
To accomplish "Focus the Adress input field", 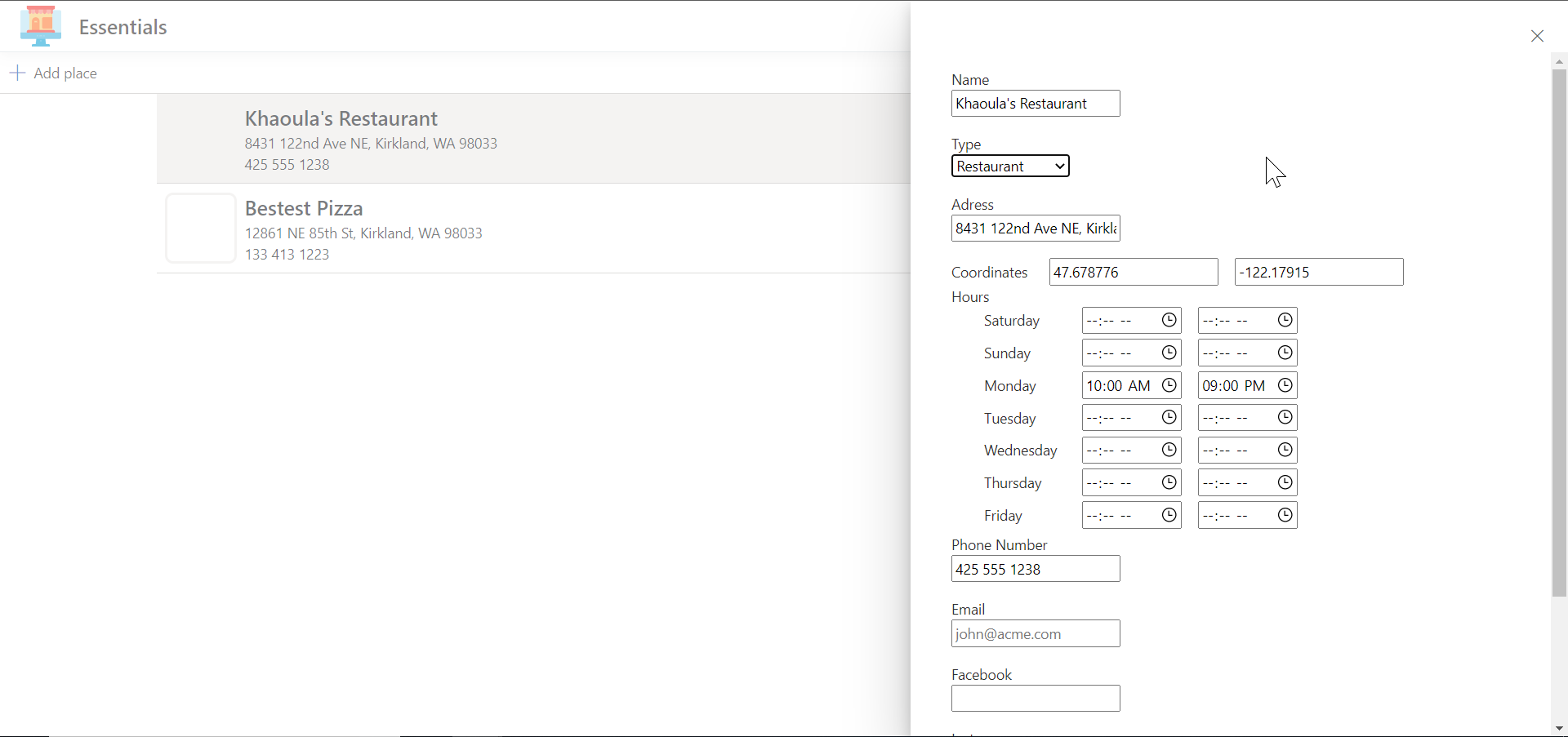I will click(1036, 229).
